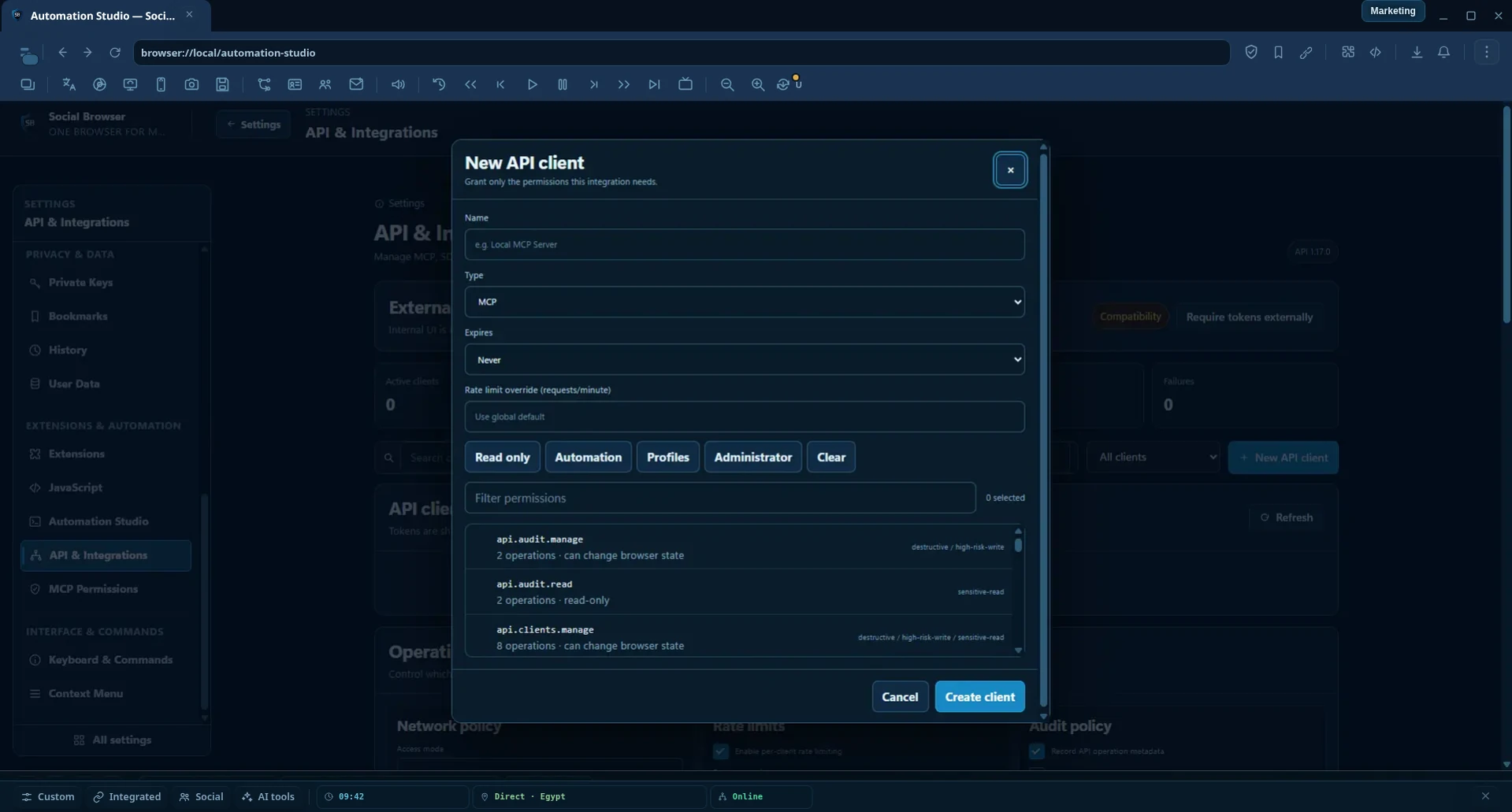
Task: Select the api.clients.manage permission row
Action: [738, 637]
